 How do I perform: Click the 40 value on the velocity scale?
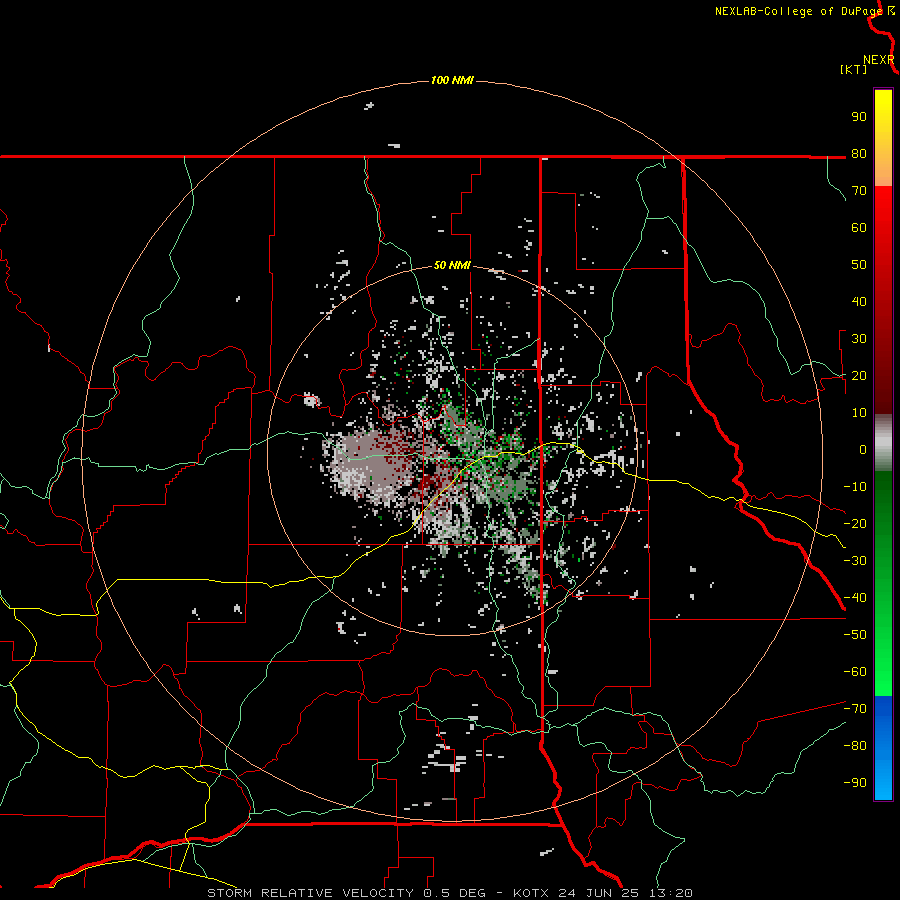click(859, 301)
